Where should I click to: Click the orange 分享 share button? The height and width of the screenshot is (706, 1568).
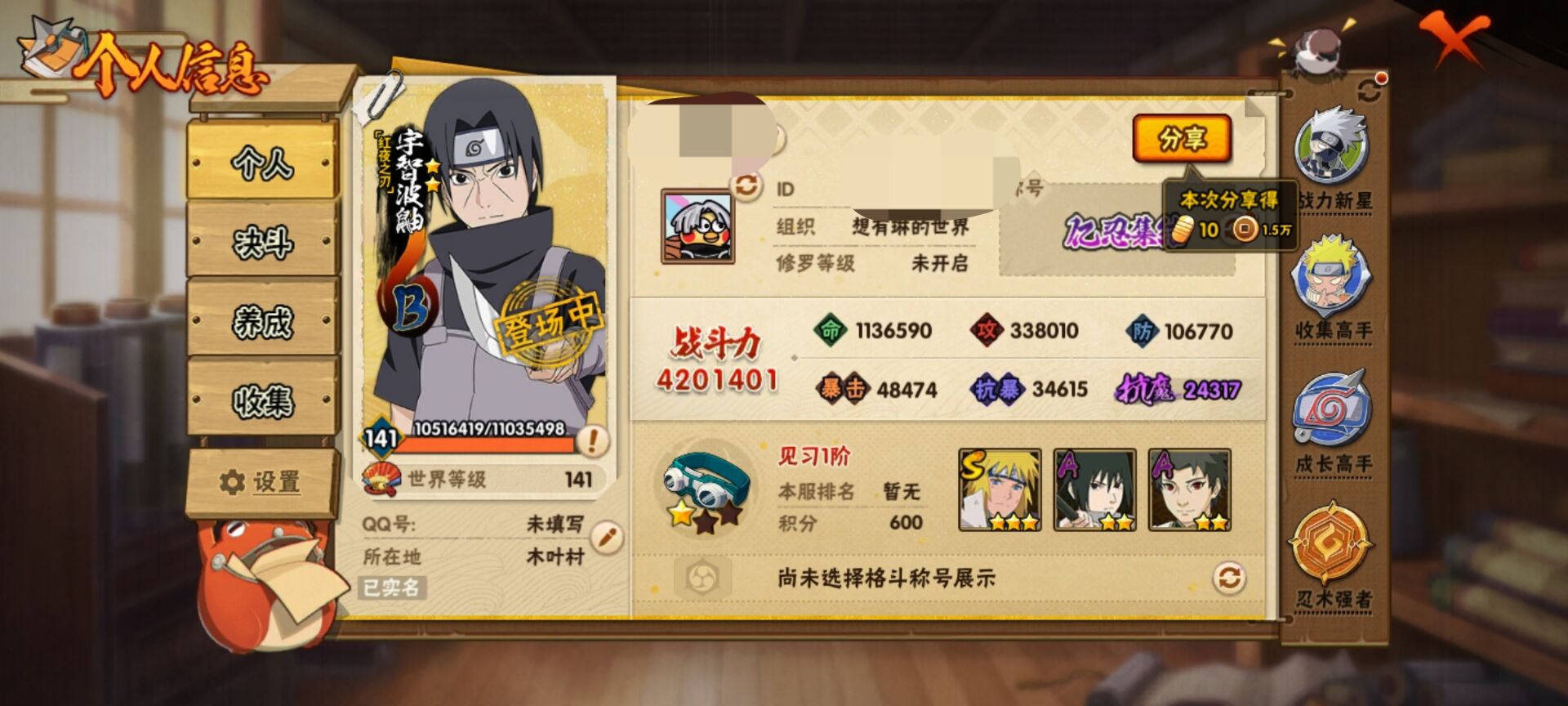(x=1182, y=139)
